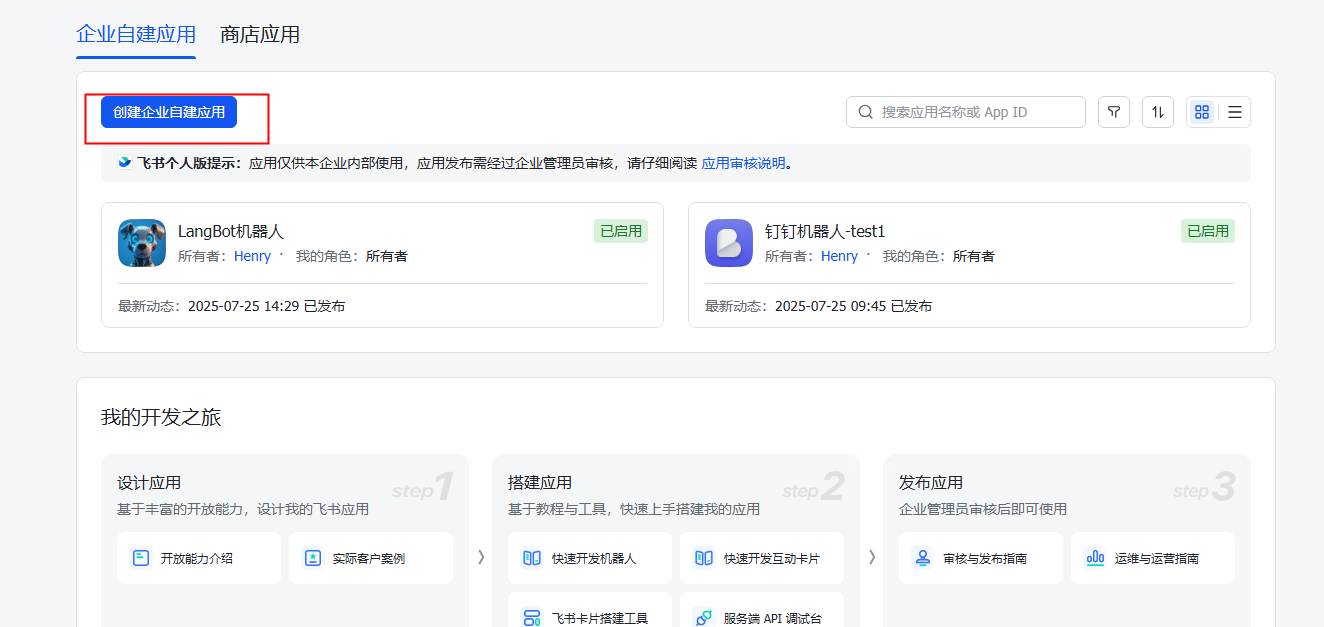The height and width of the screenshot is (627, 1324).
Task: Open the 钉钉机器人-test1 app title
Action: (x=825, y=231)
